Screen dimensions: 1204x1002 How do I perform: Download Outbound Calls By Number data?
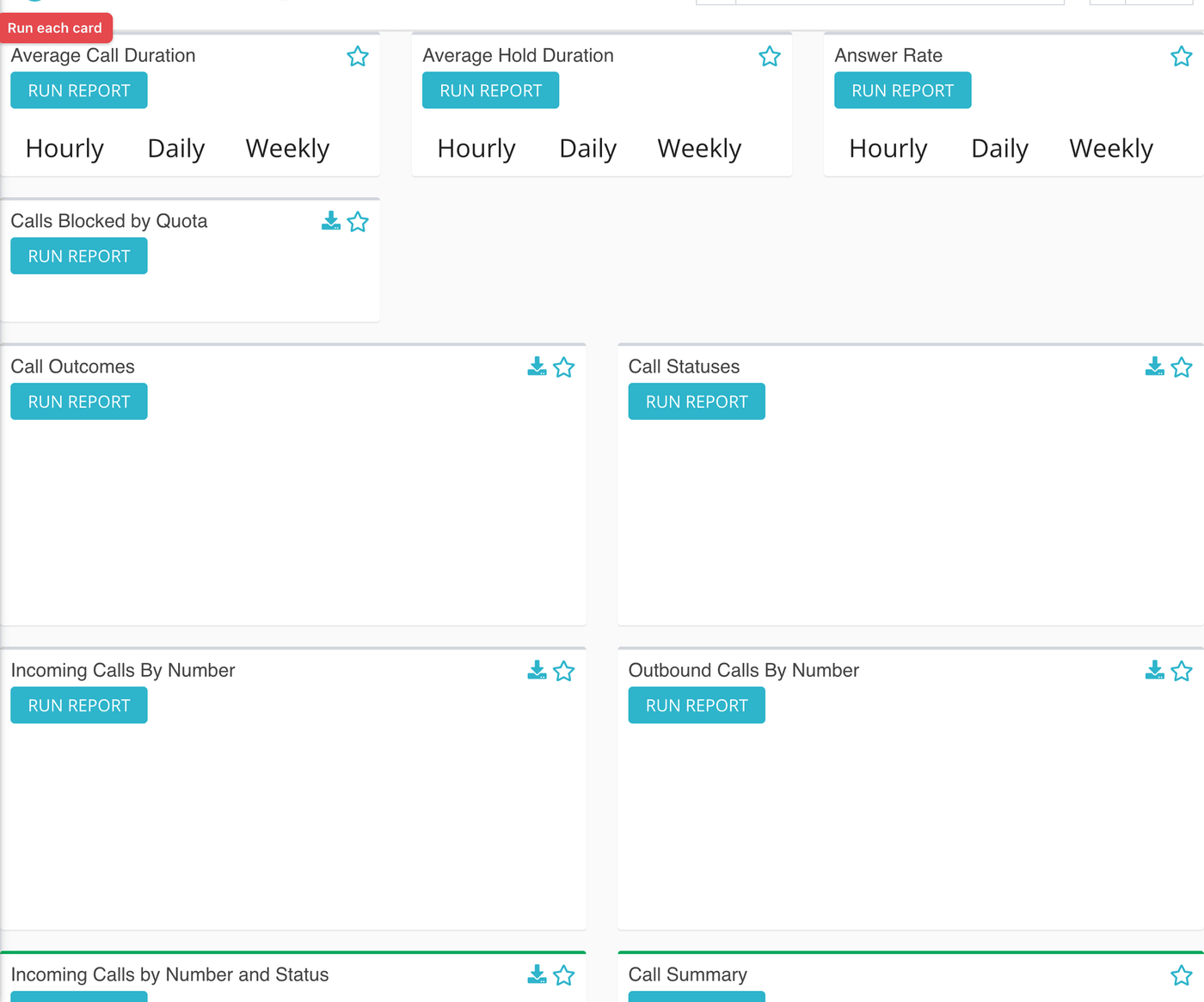[x=1155, y=670]
